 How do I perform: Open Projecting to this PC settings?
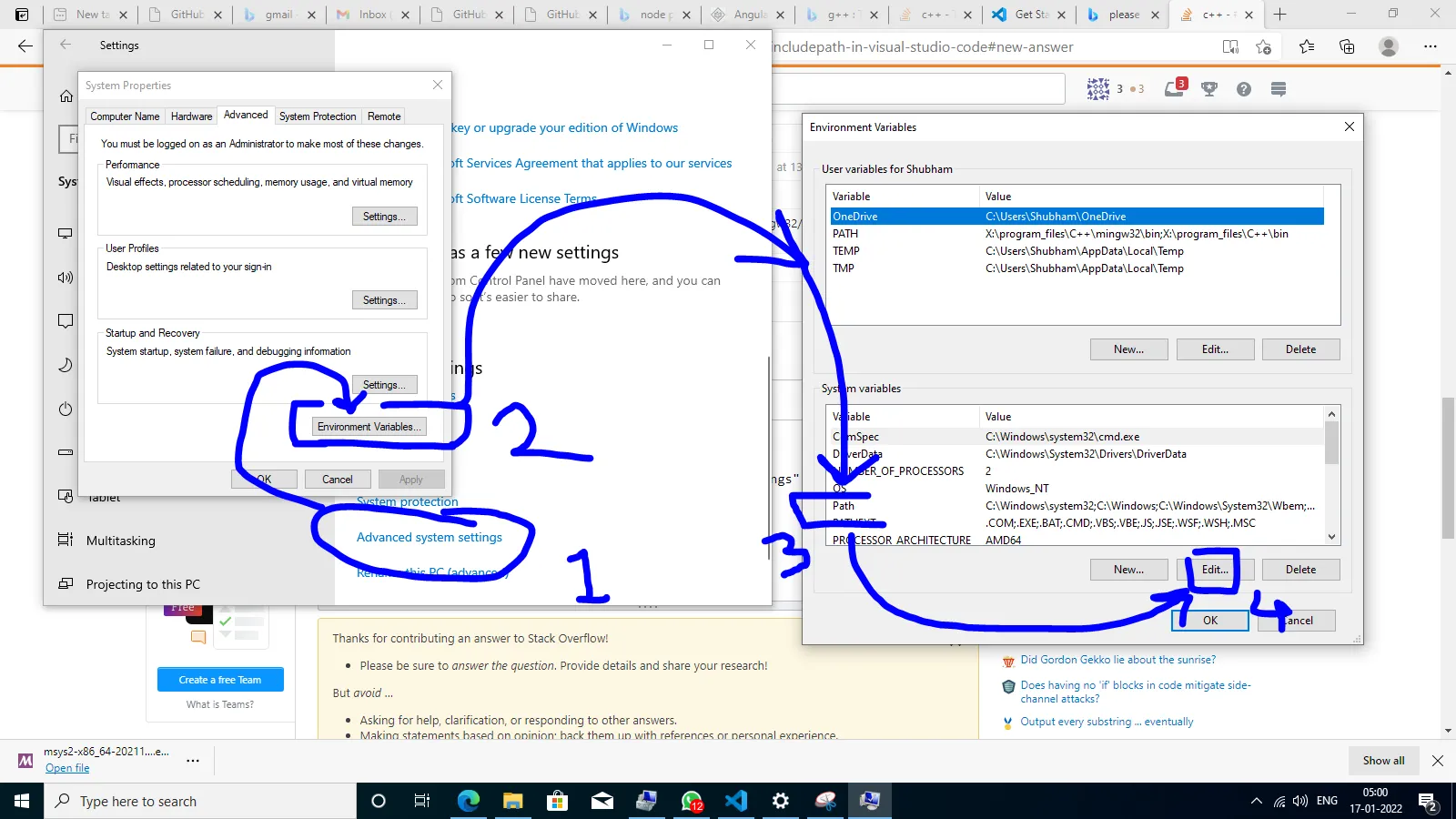[143, 584]
